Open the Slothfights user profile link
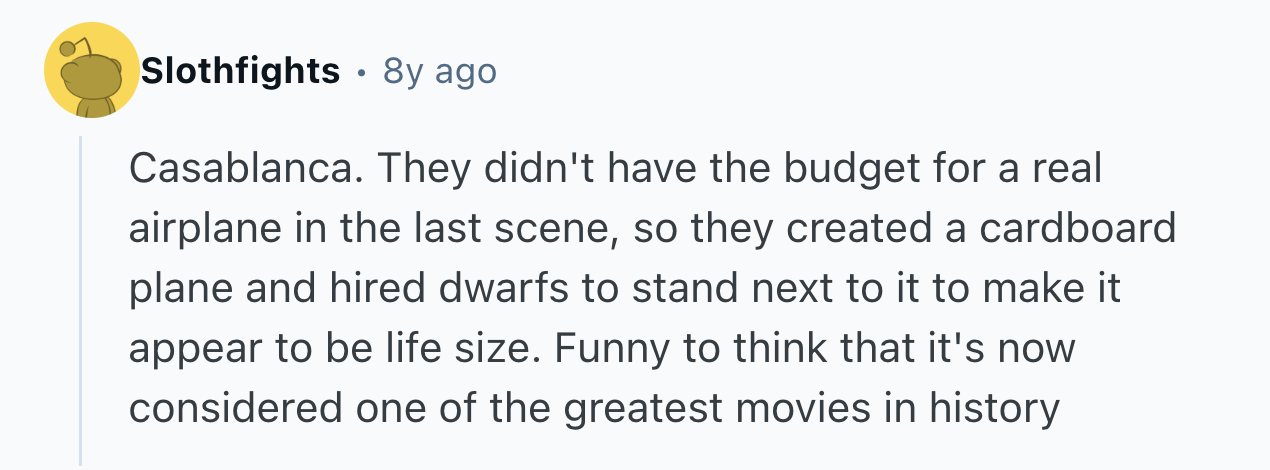This screenshot has height=470, width=1270. 240,72
